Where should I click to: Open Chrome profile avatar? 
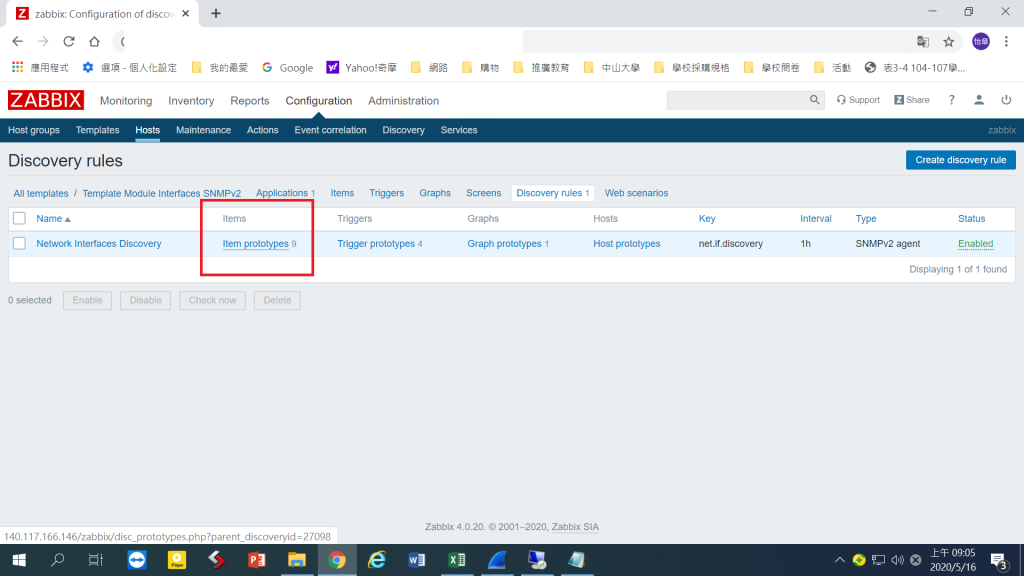[981, 42]
